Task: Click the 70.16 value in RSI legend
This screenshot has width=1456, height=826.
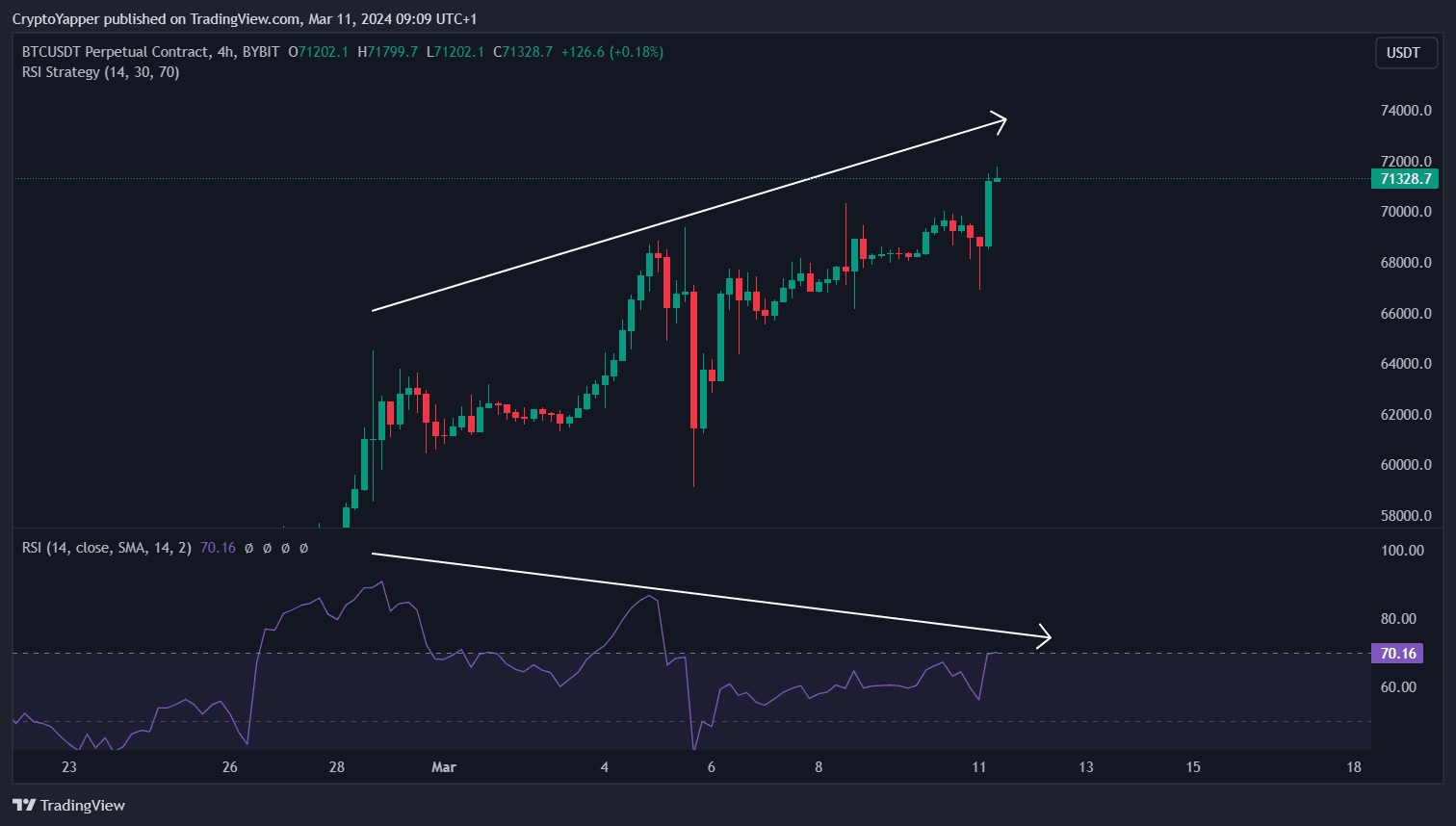Action: coord(218,548)
